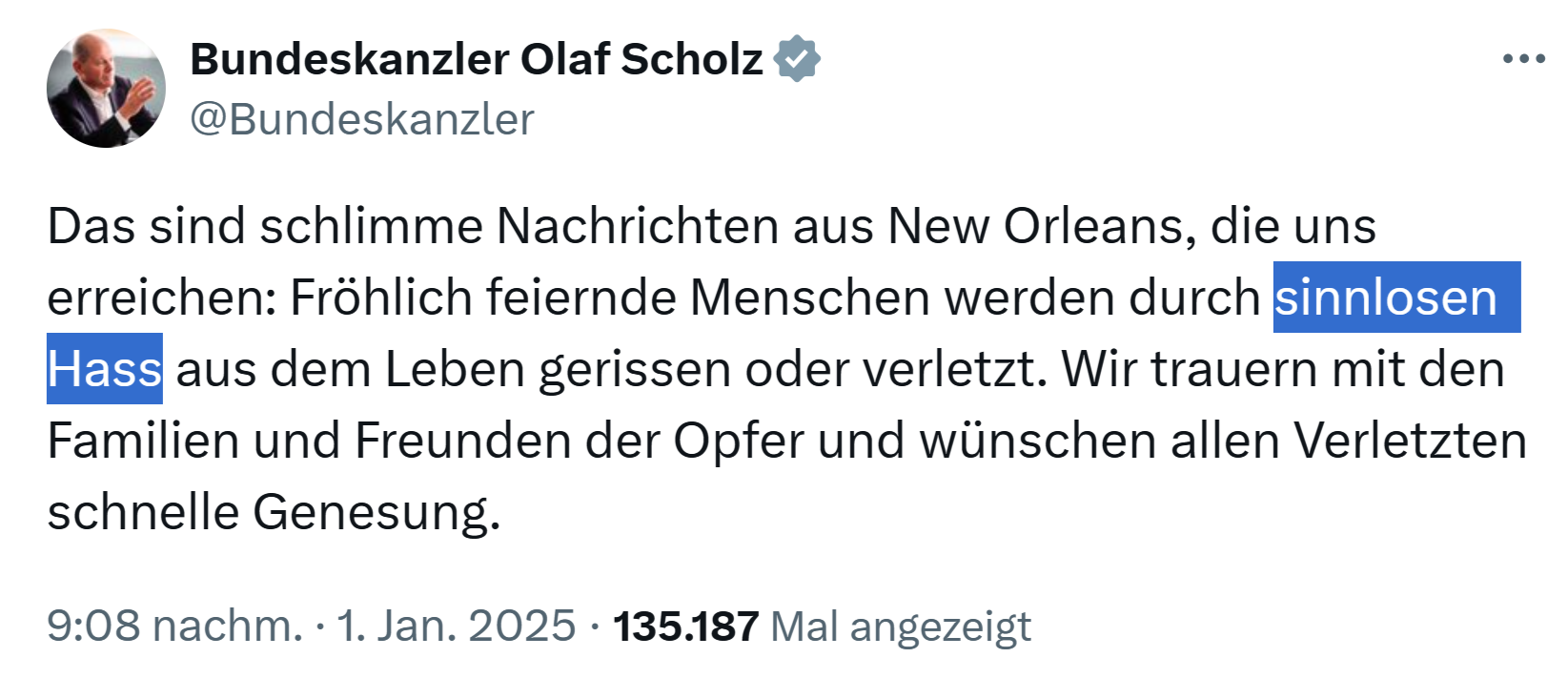
Task: Click the avatar thumbnail of the Bundeskanzler
Action: pyautogui.click(x=107, y=87)
